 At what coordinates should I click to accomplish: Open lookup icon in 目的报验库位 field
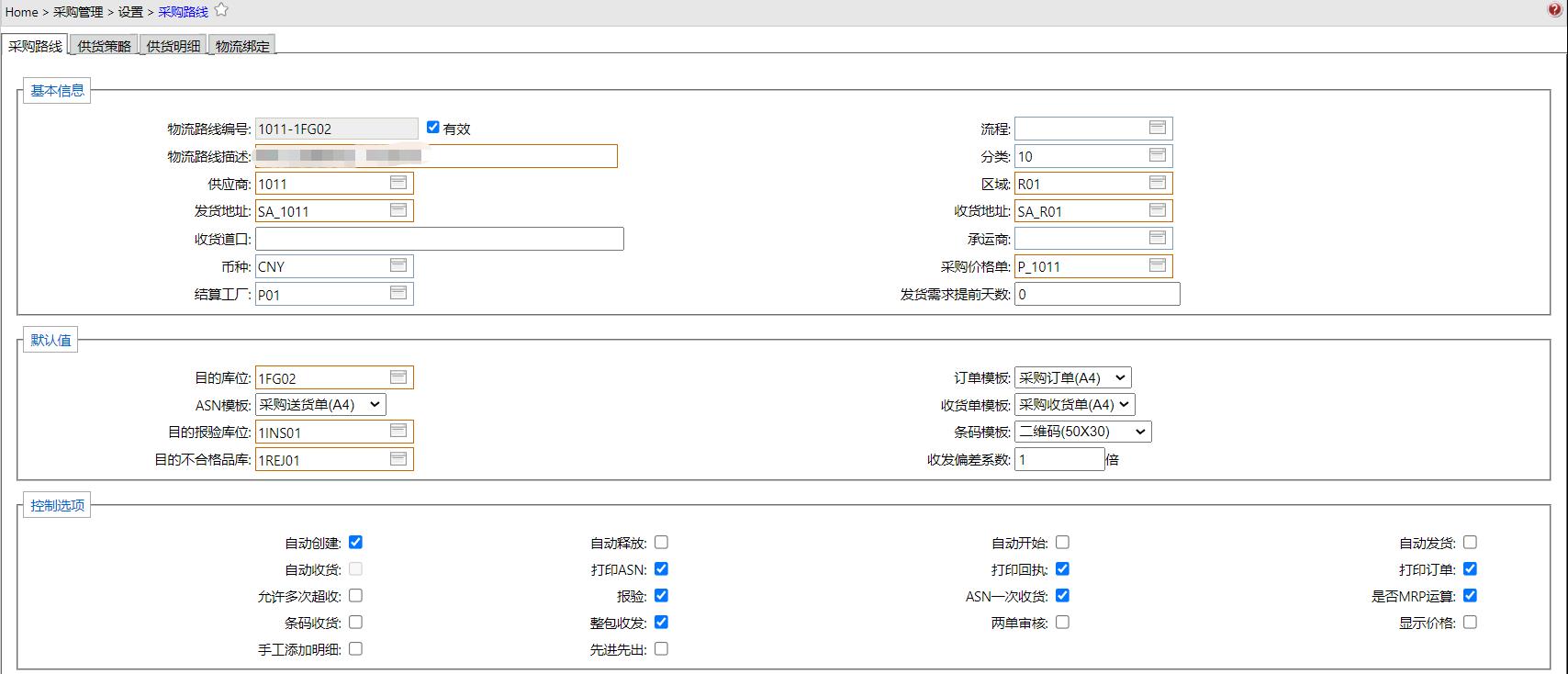398,431
